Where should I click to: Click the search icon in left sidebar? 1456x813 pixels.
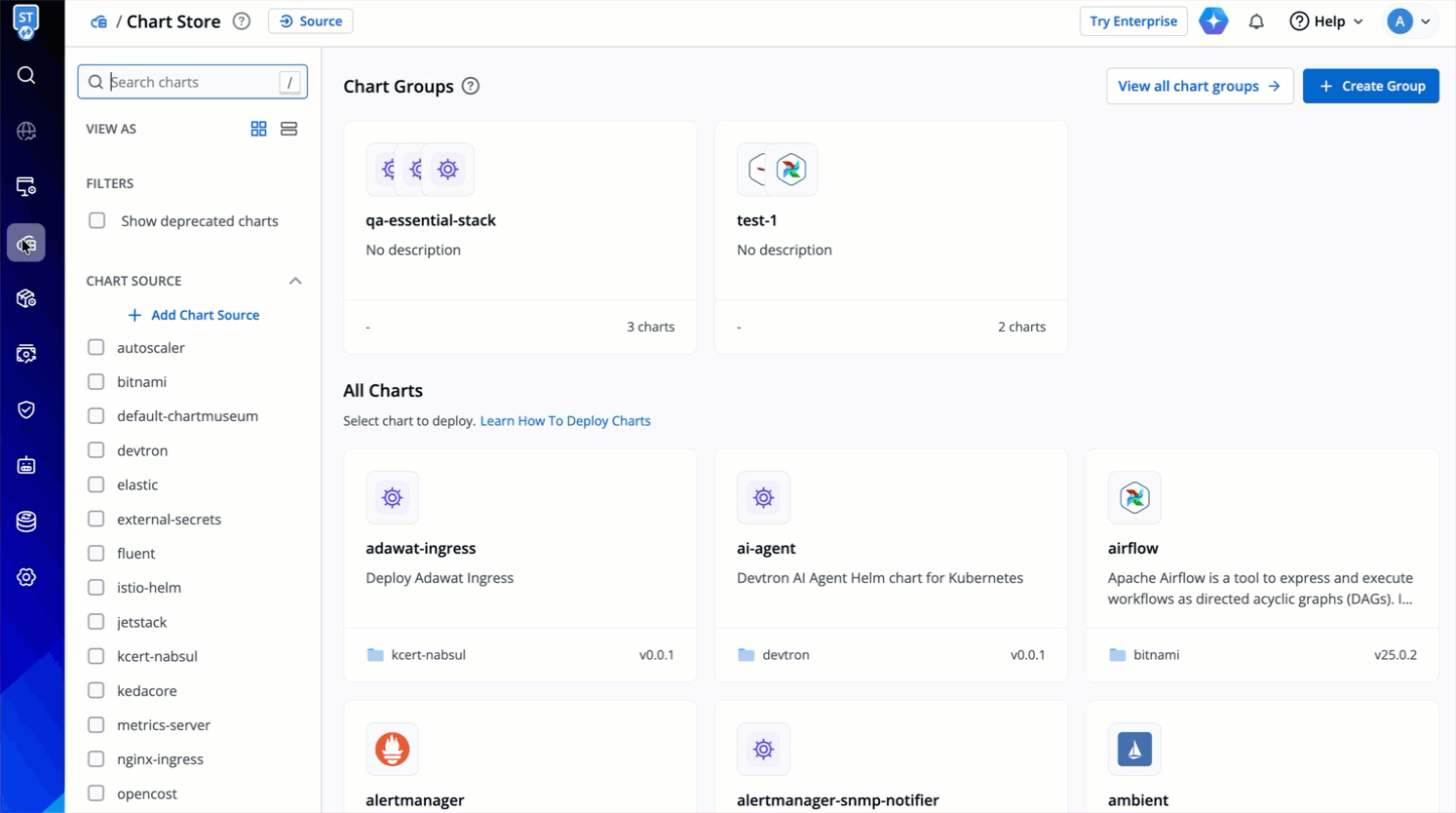(26, 75)
